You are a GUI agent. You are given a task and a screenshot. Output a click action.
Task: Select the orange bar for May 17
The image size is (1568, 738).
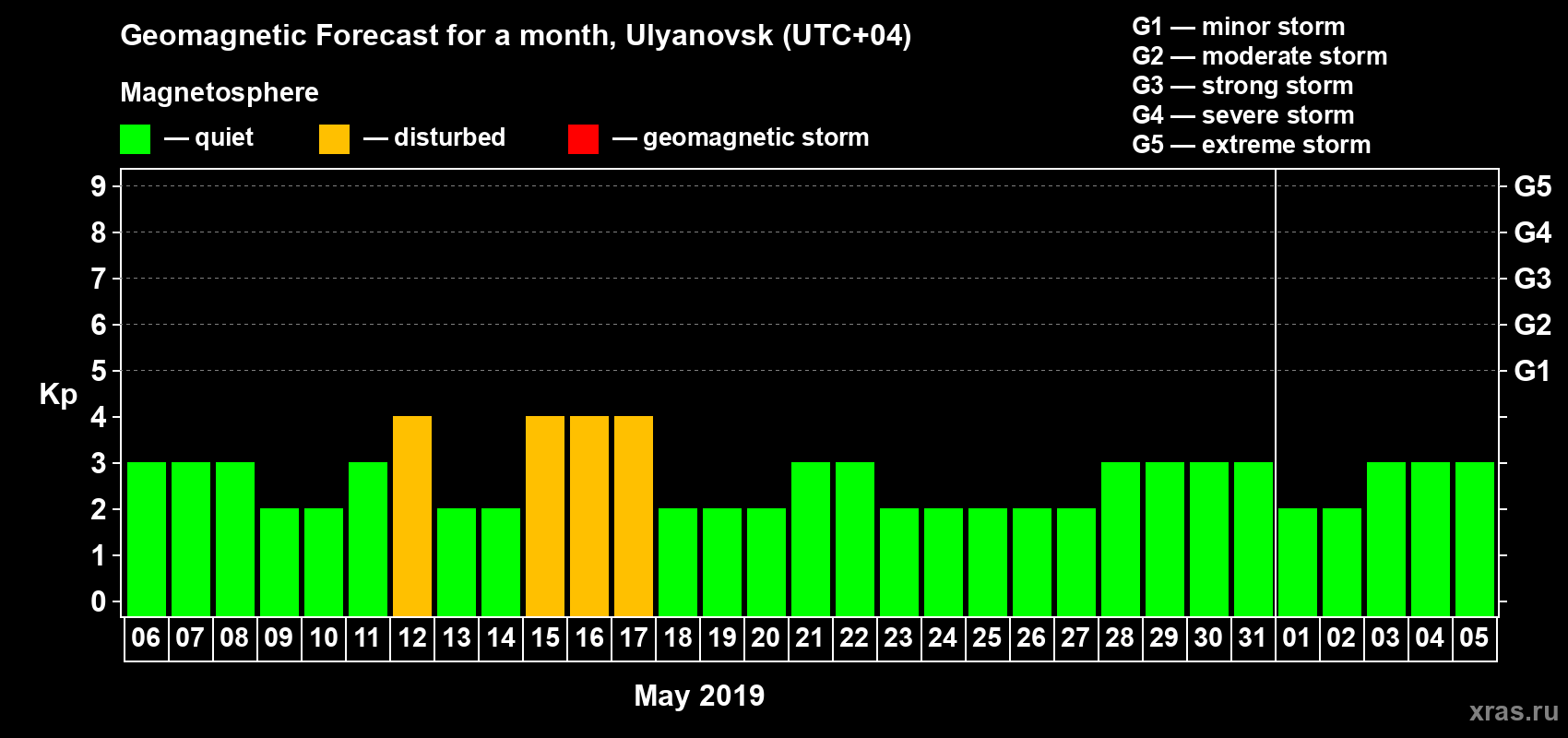tap(634, 516)
